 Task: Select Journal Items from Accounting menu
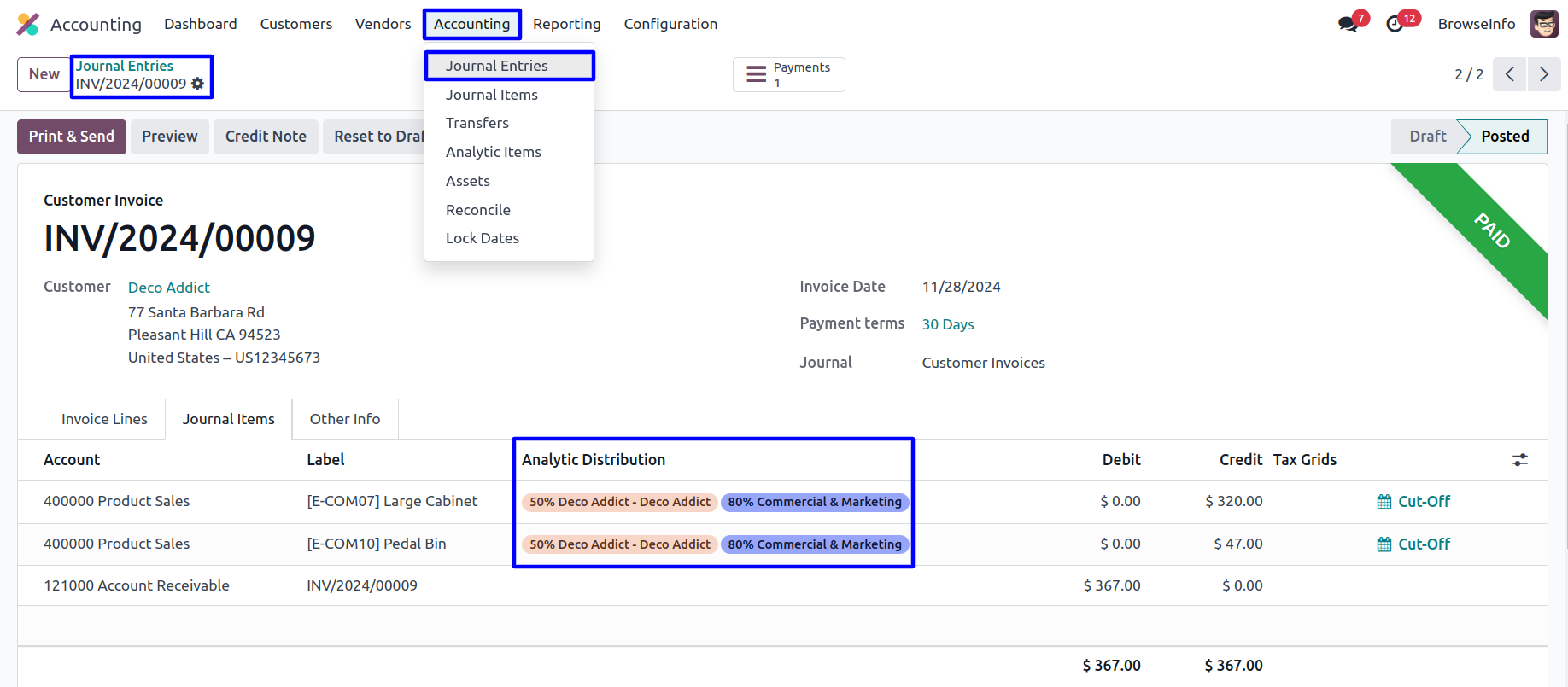(x=491, y=95)
